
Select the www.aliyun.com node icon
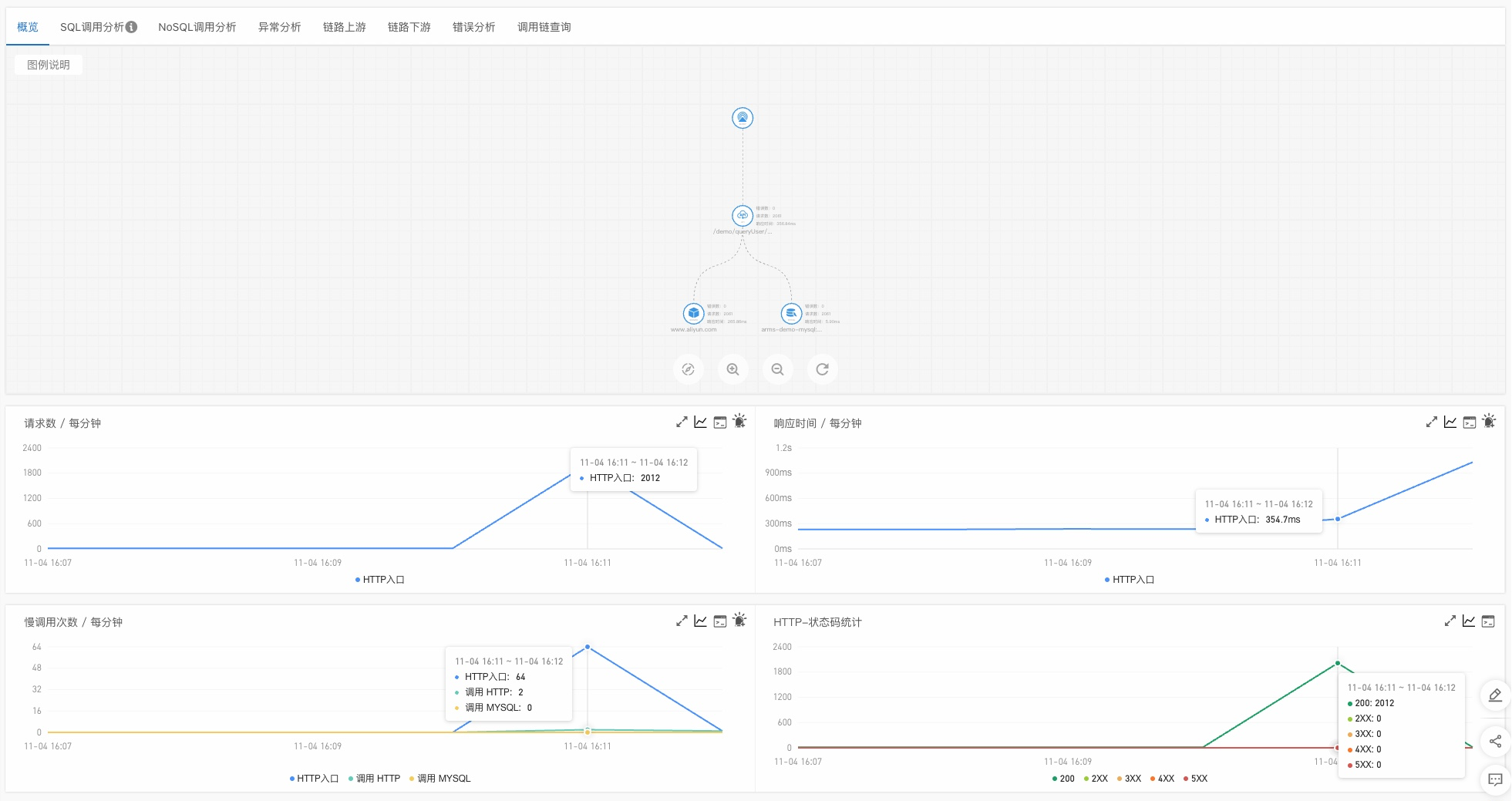point(694,313)
